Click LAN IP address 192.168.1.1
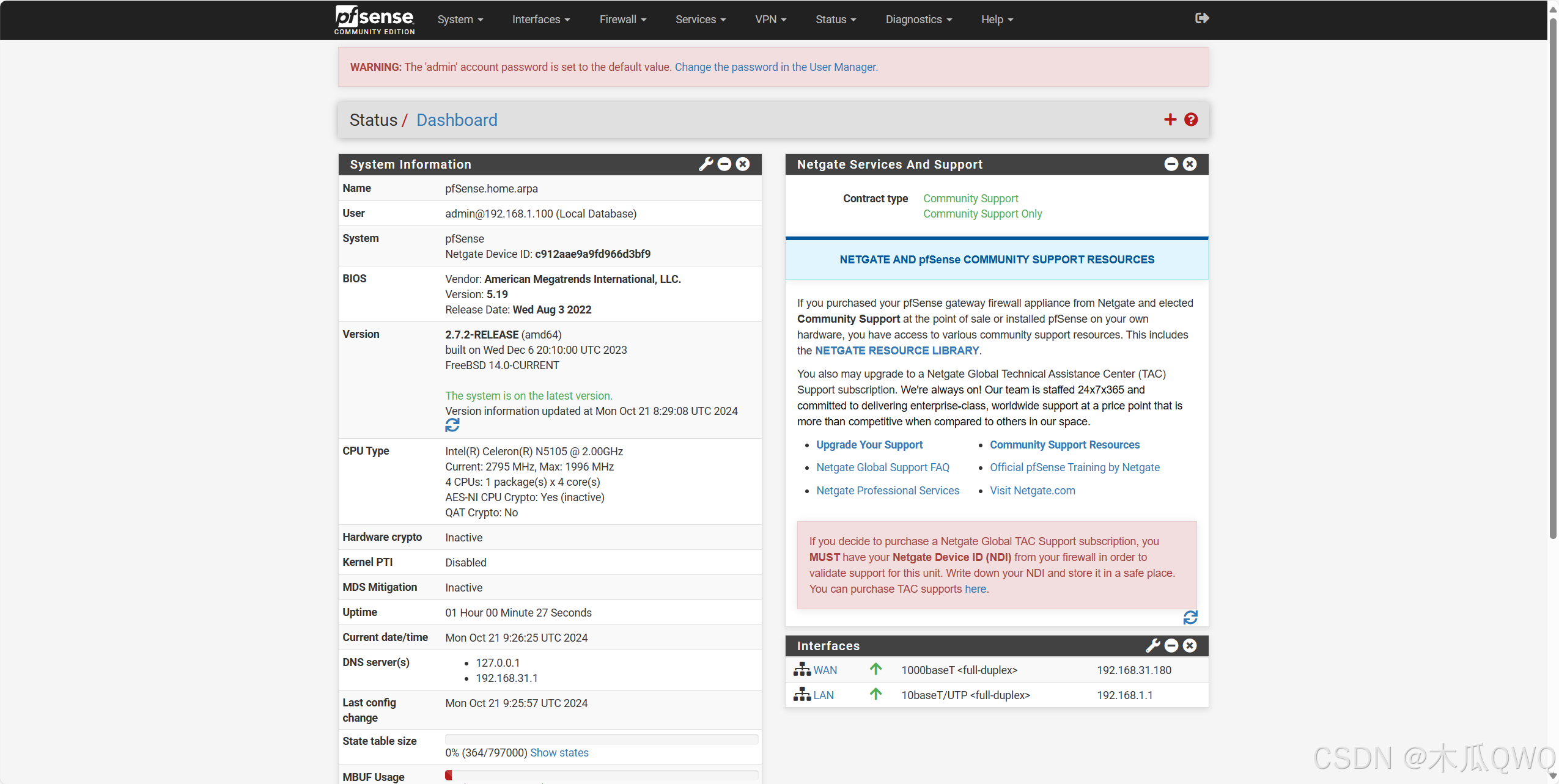1559x784 pixels. 1125,695
